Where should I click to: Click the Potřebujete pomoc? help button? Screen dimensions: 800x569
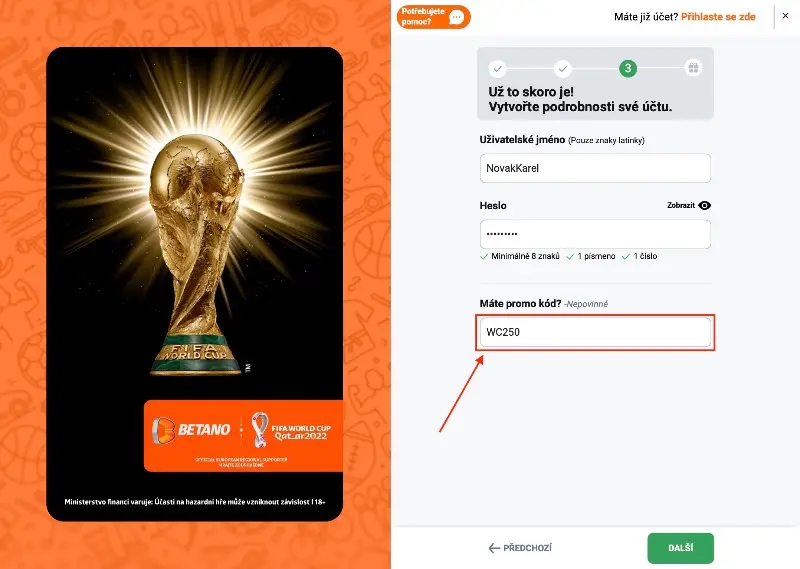433,17
